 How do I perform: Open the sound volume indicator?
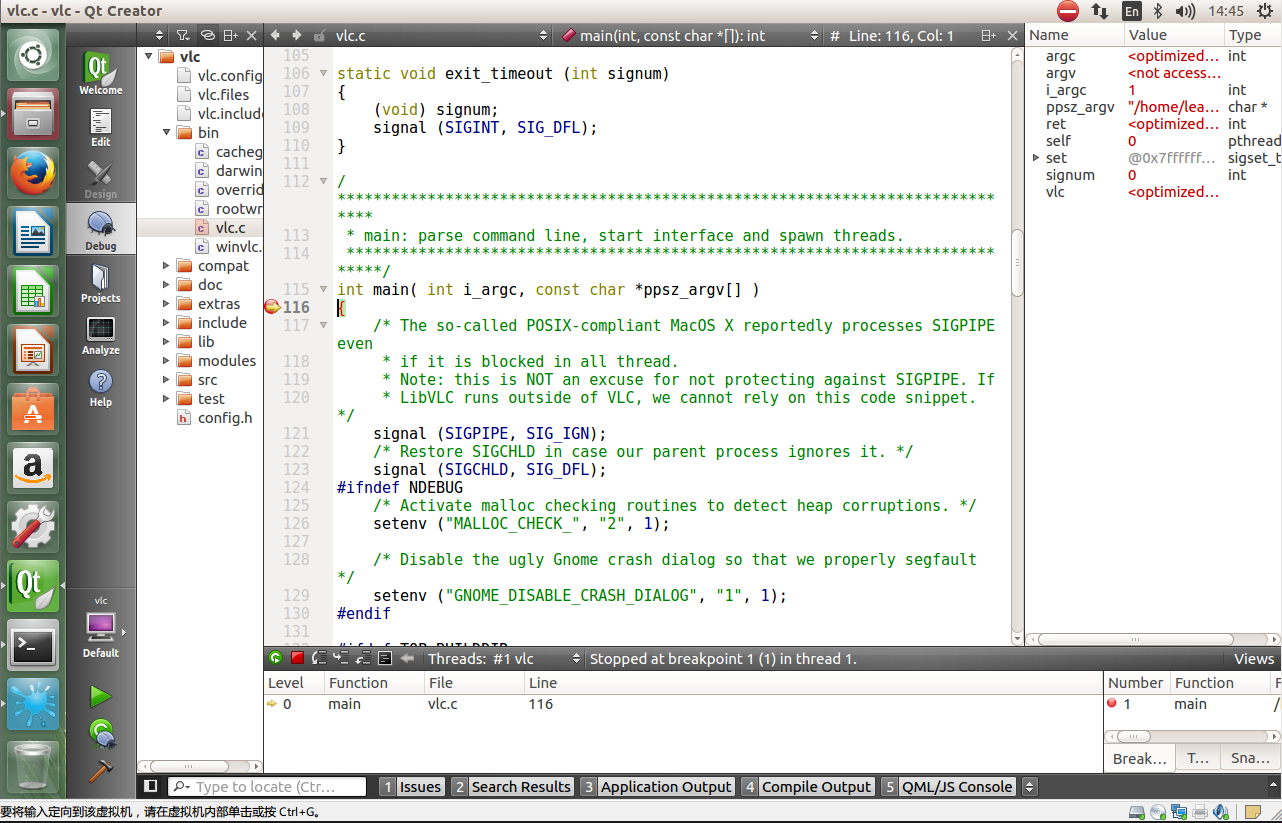[x=1185, y=11]
